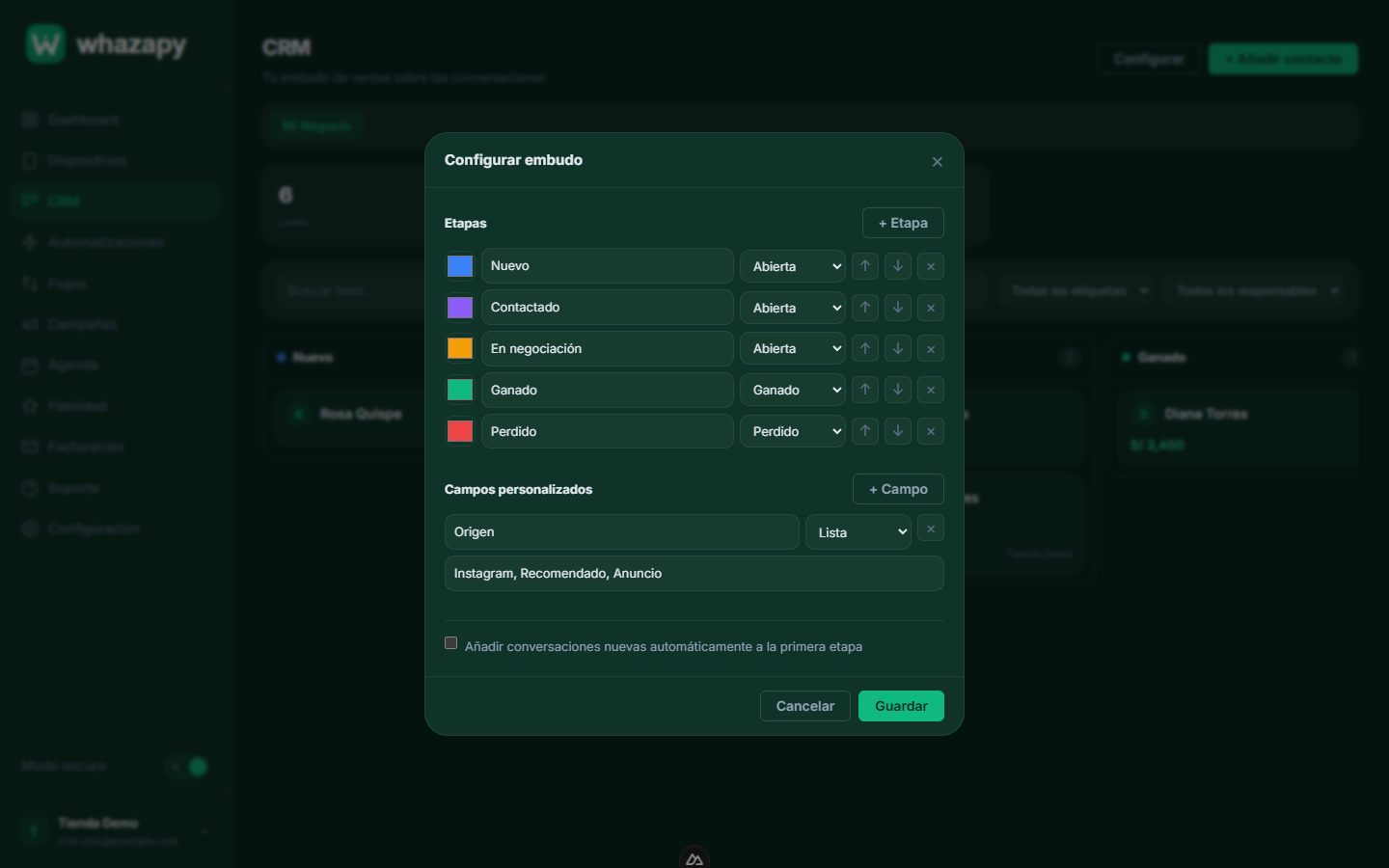Move the Ganado stage down
The image size is (1389, 868).
click(x=898, y=390)
